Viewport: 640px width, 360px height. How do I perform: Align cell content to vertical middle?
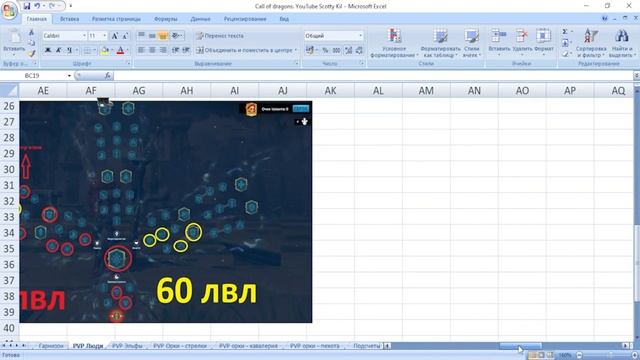click(152, 36)
